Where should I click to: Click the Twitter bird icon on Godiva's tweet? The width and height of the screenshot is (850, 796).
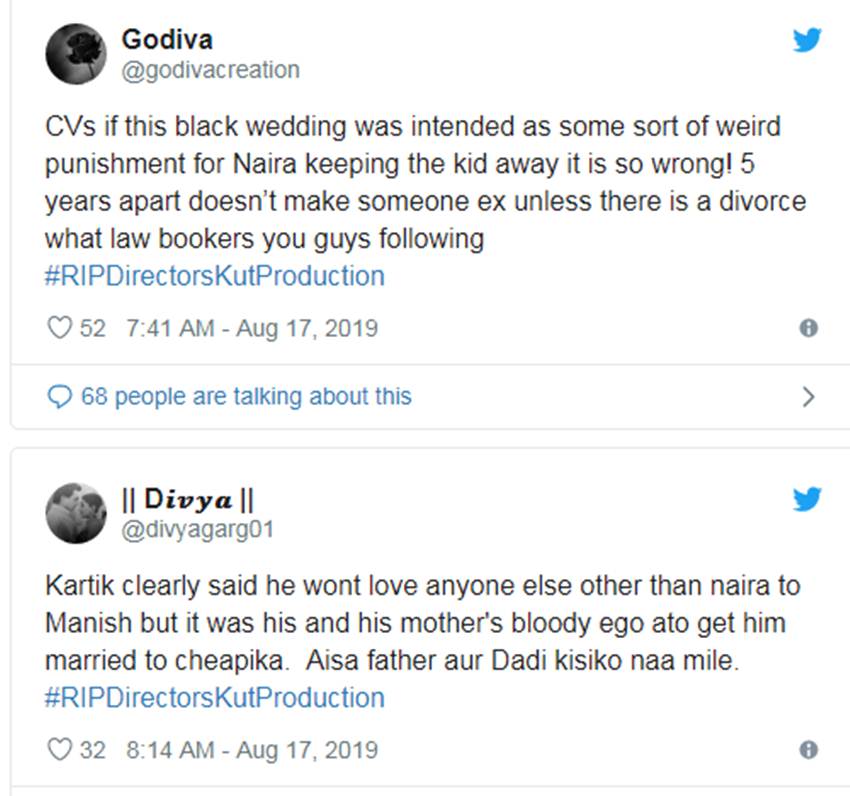(807, 40)
